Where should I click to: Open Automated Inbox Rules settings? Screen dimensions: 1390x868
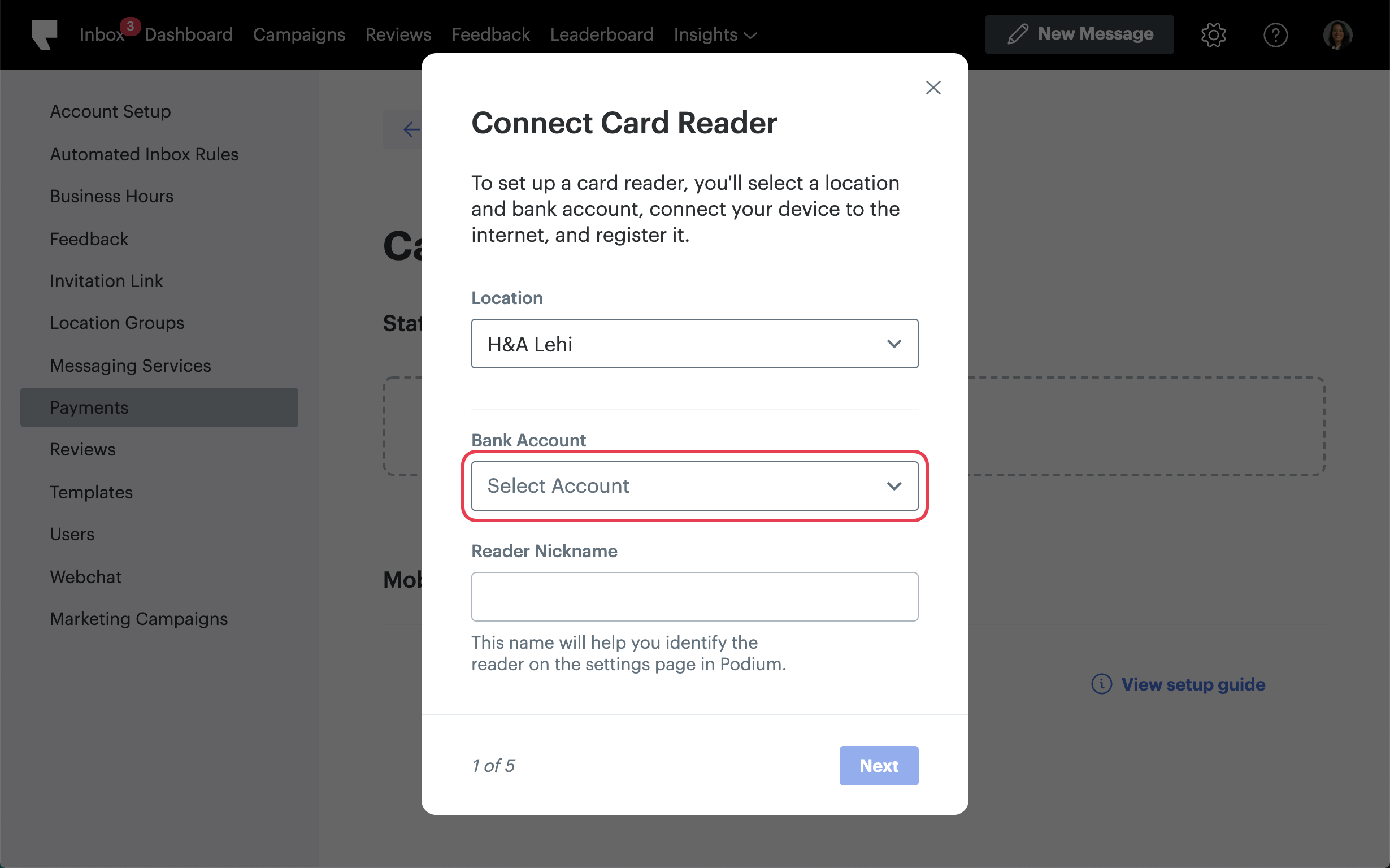point(144,154)
